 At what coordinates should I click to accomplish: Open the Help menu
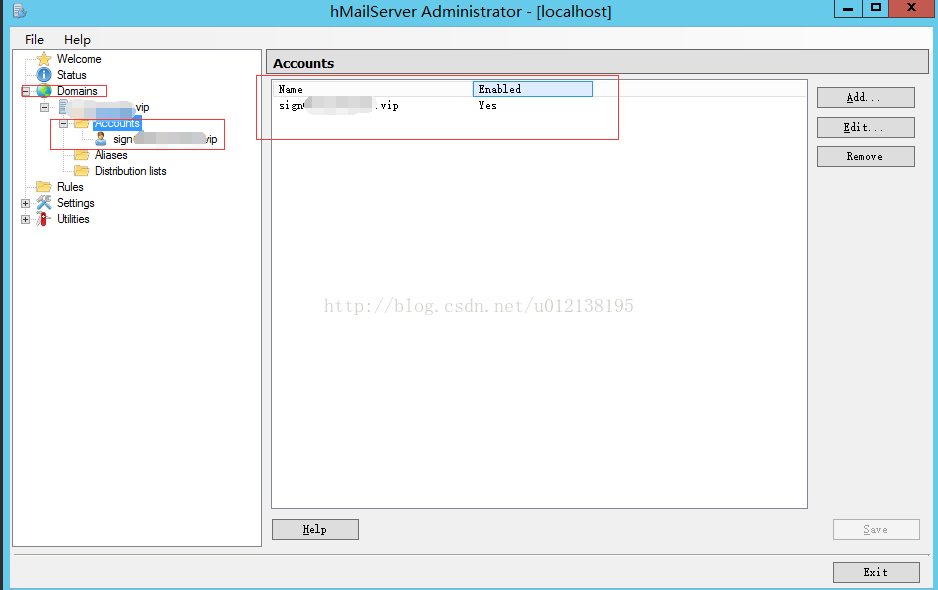(77, 39)
